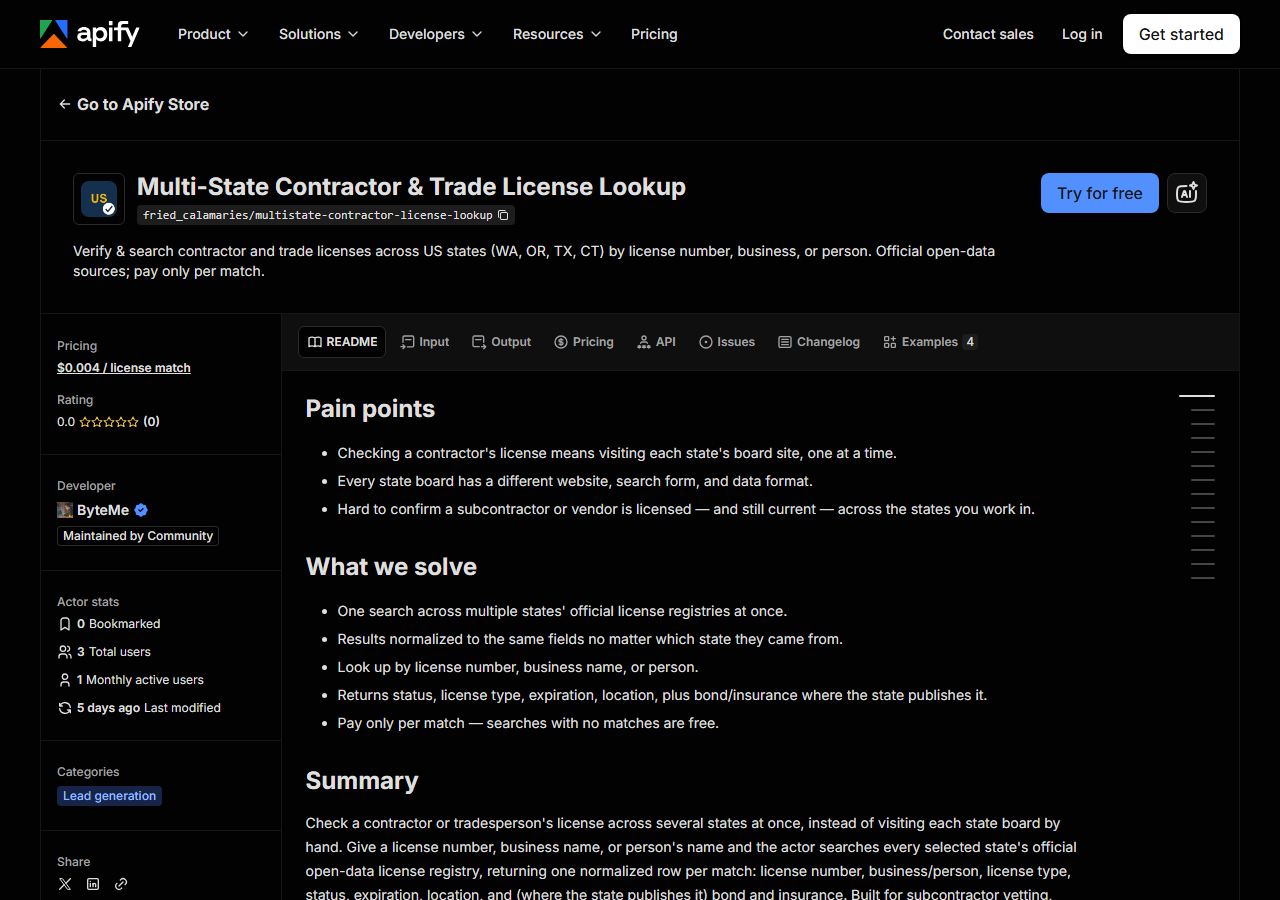Click the Examples count badge 4
This screenshot has width=1280, height=900.
click(x=969, y=342)
